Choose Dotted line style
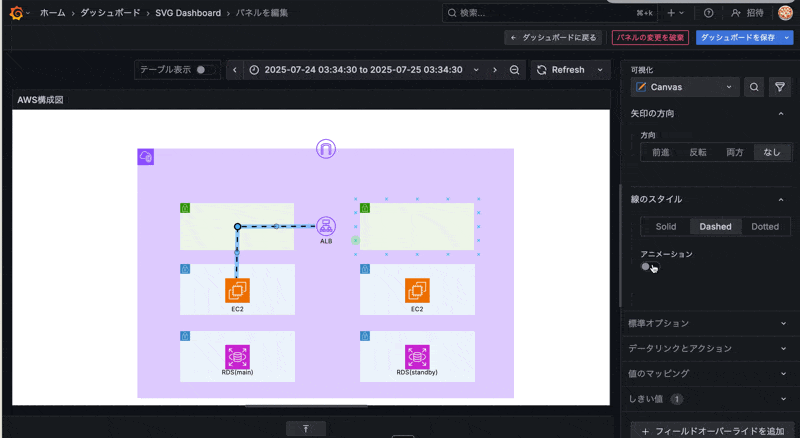The height and width of the screenshot is (438, 800). click(x=765, y=227)
